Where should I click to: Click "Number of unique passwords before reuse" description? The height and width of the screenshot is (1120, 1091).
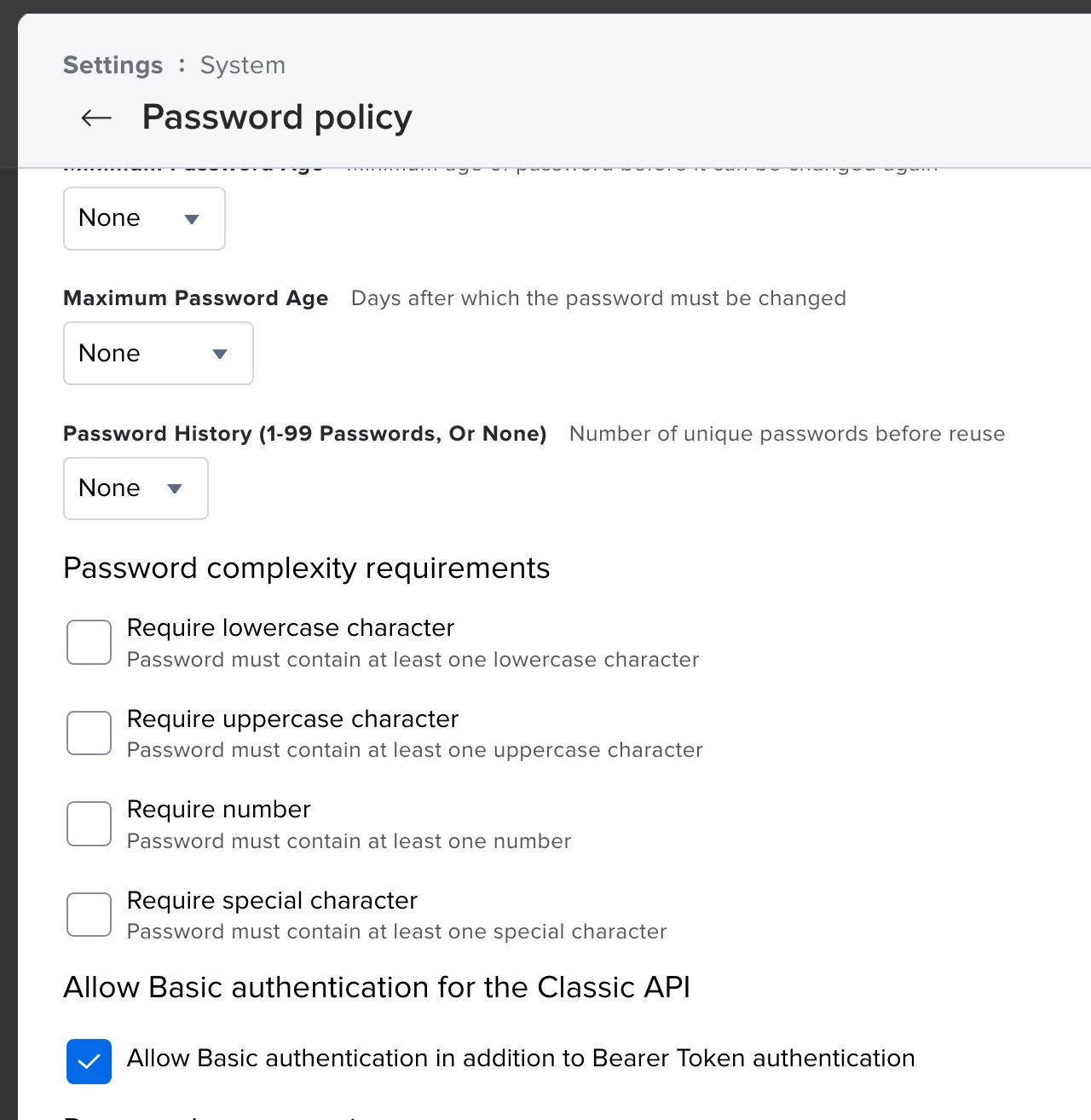click(x=787, y=434)
